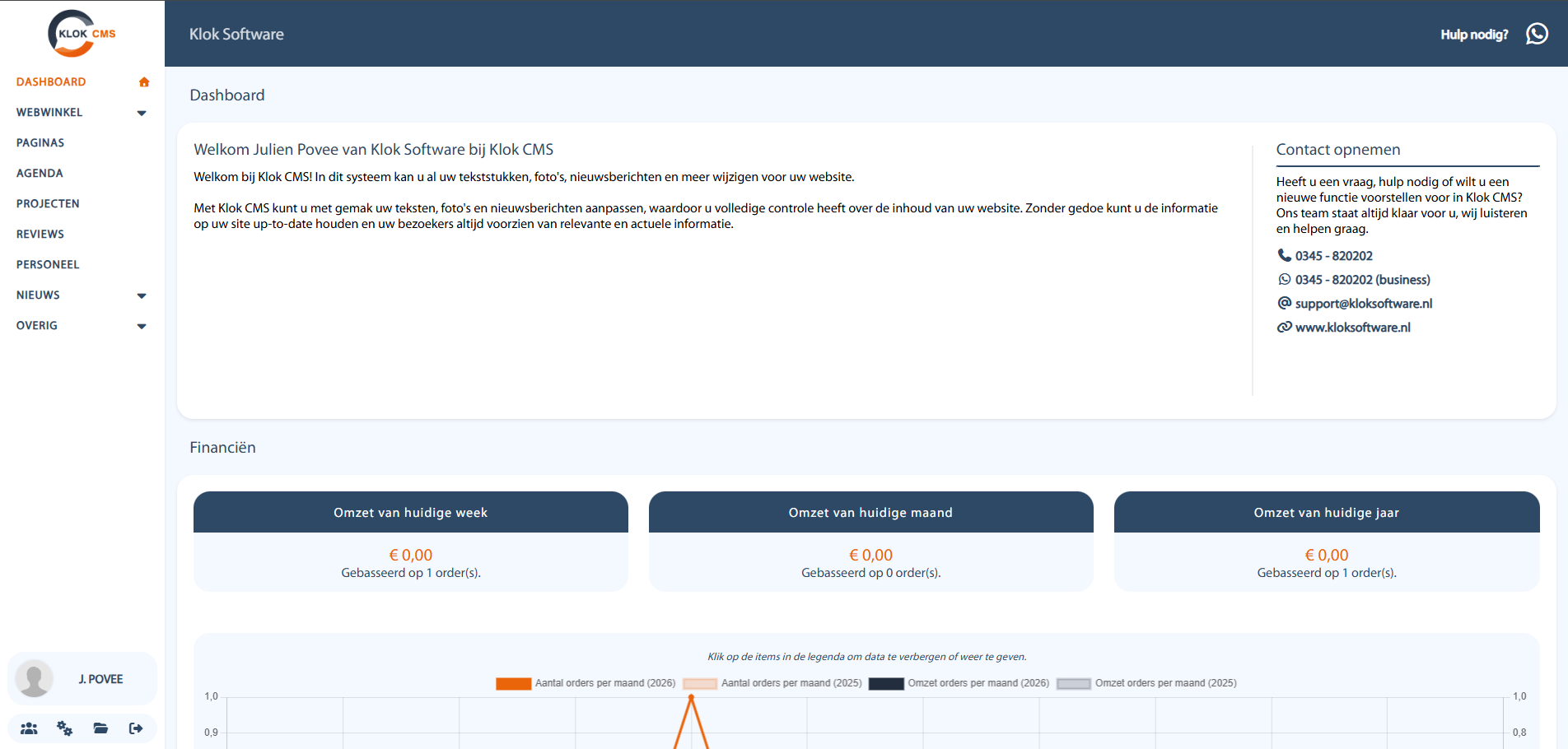
Task: Click the Gebasseerd op 0 order(s) text
Action: (x=871, y=573)
